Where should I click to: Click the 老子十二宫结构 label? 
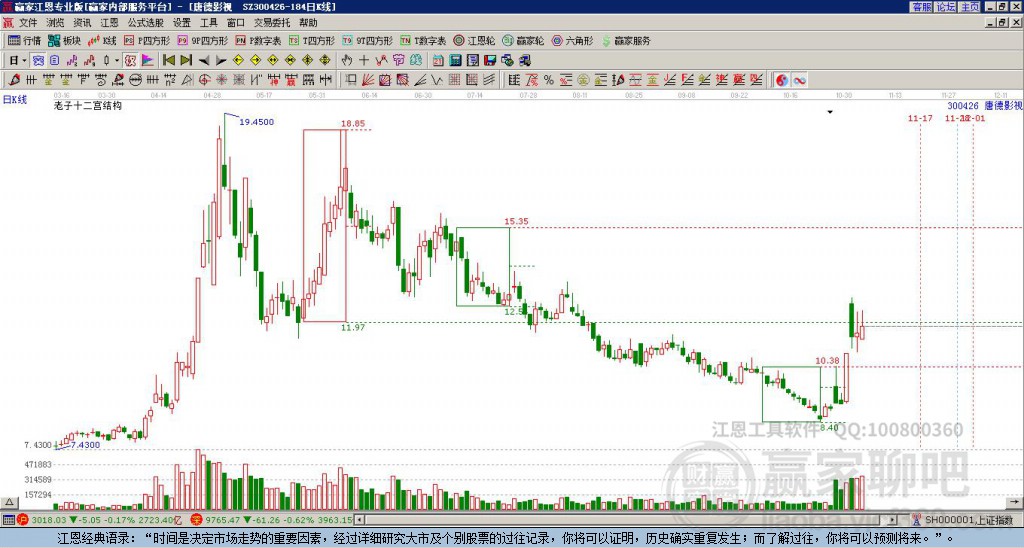[88, 105]
